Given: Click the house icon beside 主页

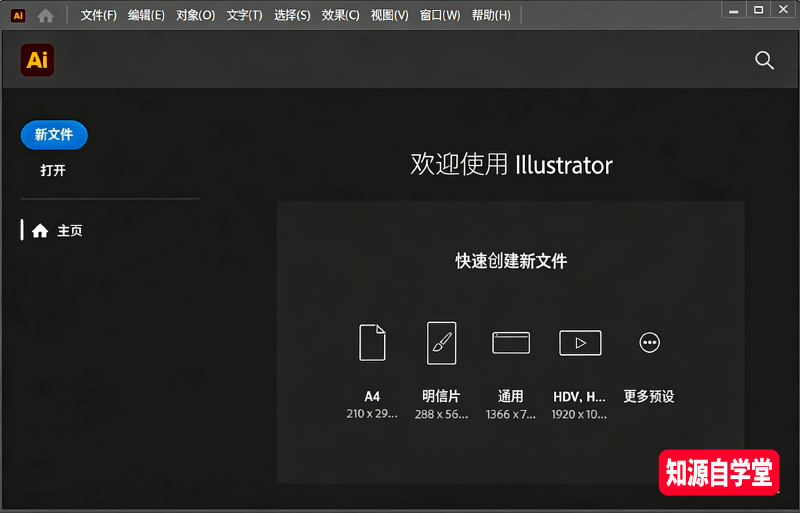Looking at the screenshot, I should coord(40,231).
